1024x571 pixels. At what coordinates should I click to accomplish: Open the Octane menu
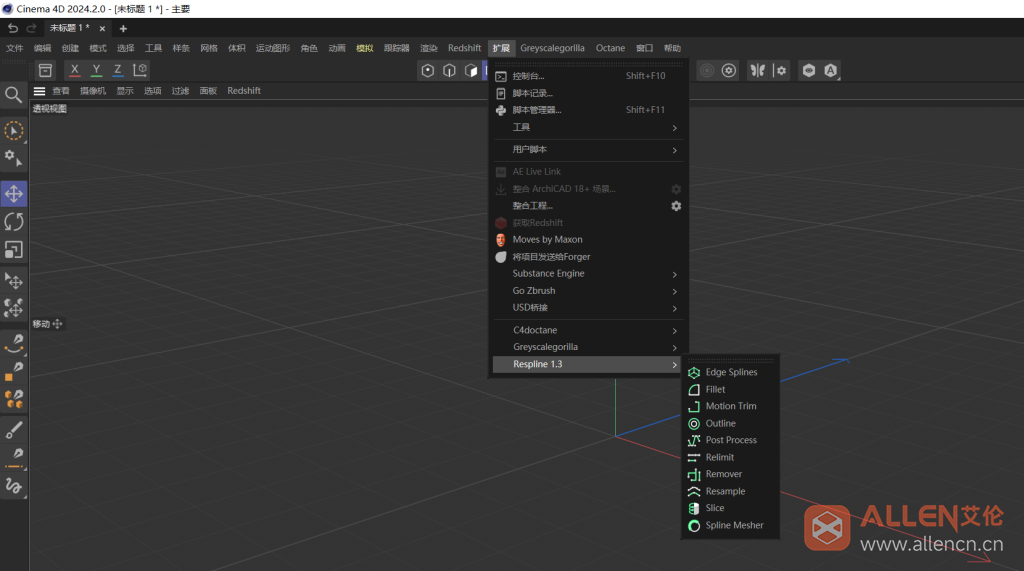coord(610,48)
